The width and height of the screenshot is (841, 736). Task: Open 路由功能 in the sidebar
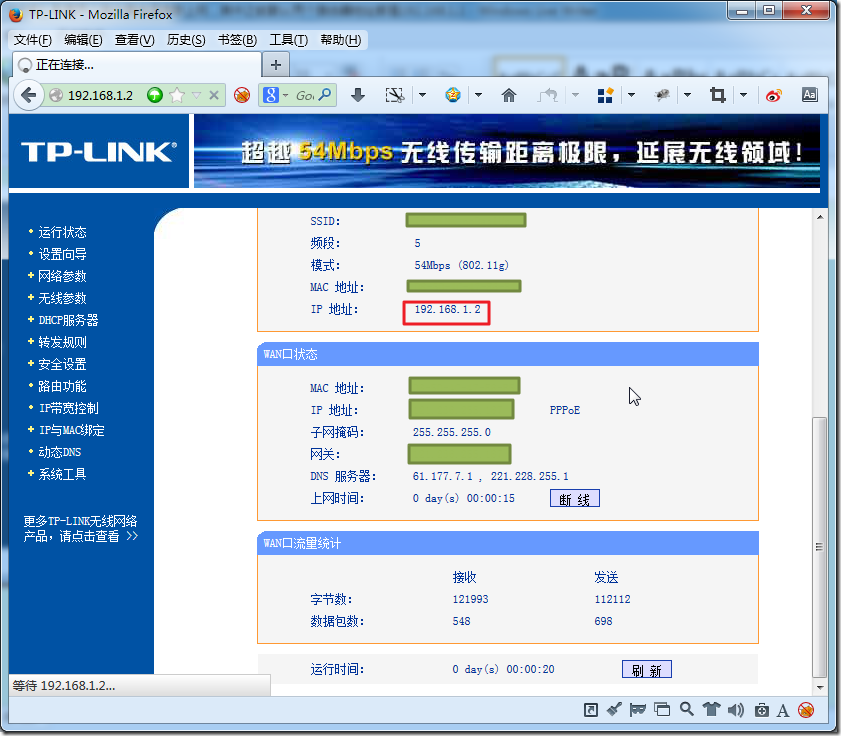coord(62,386)
